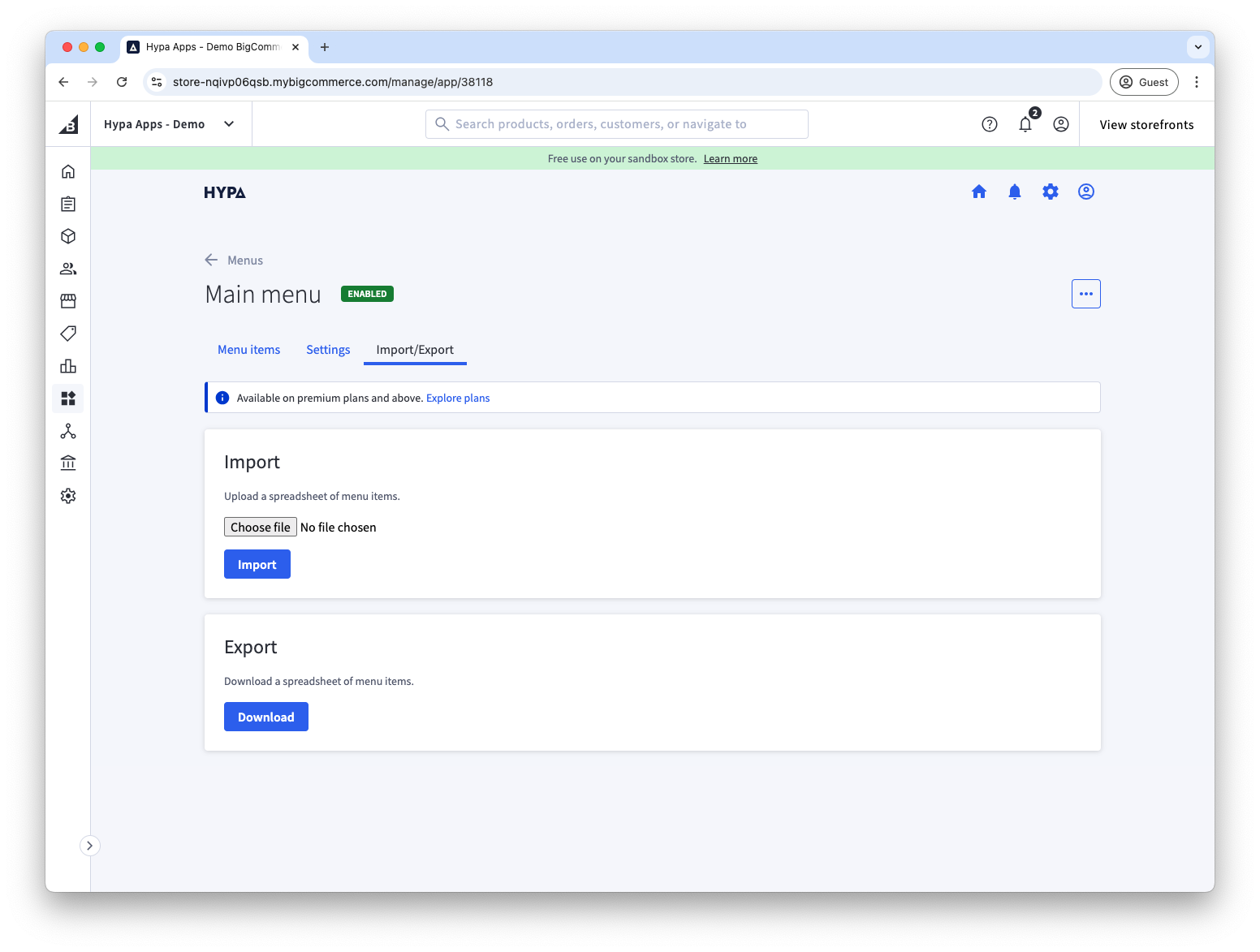The image size is (1260, 952).
Task: Open the help question mark icon
Action: pos(989,124)
